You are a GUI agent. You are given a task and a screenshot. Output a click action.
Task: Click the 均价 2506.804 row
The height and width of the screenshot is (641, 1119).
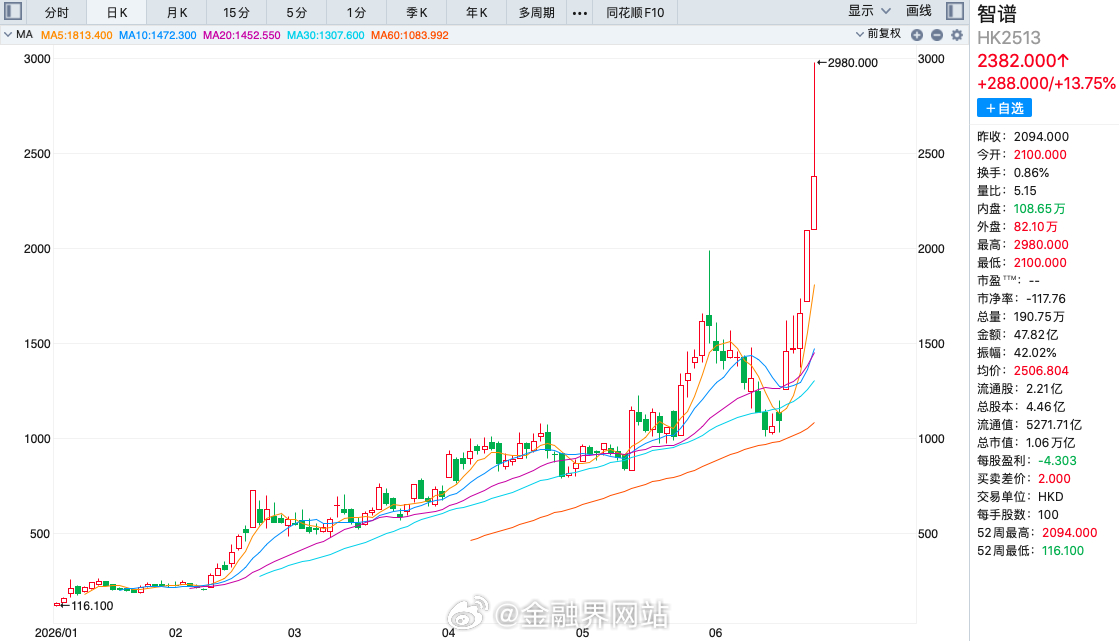[1023, 370]
